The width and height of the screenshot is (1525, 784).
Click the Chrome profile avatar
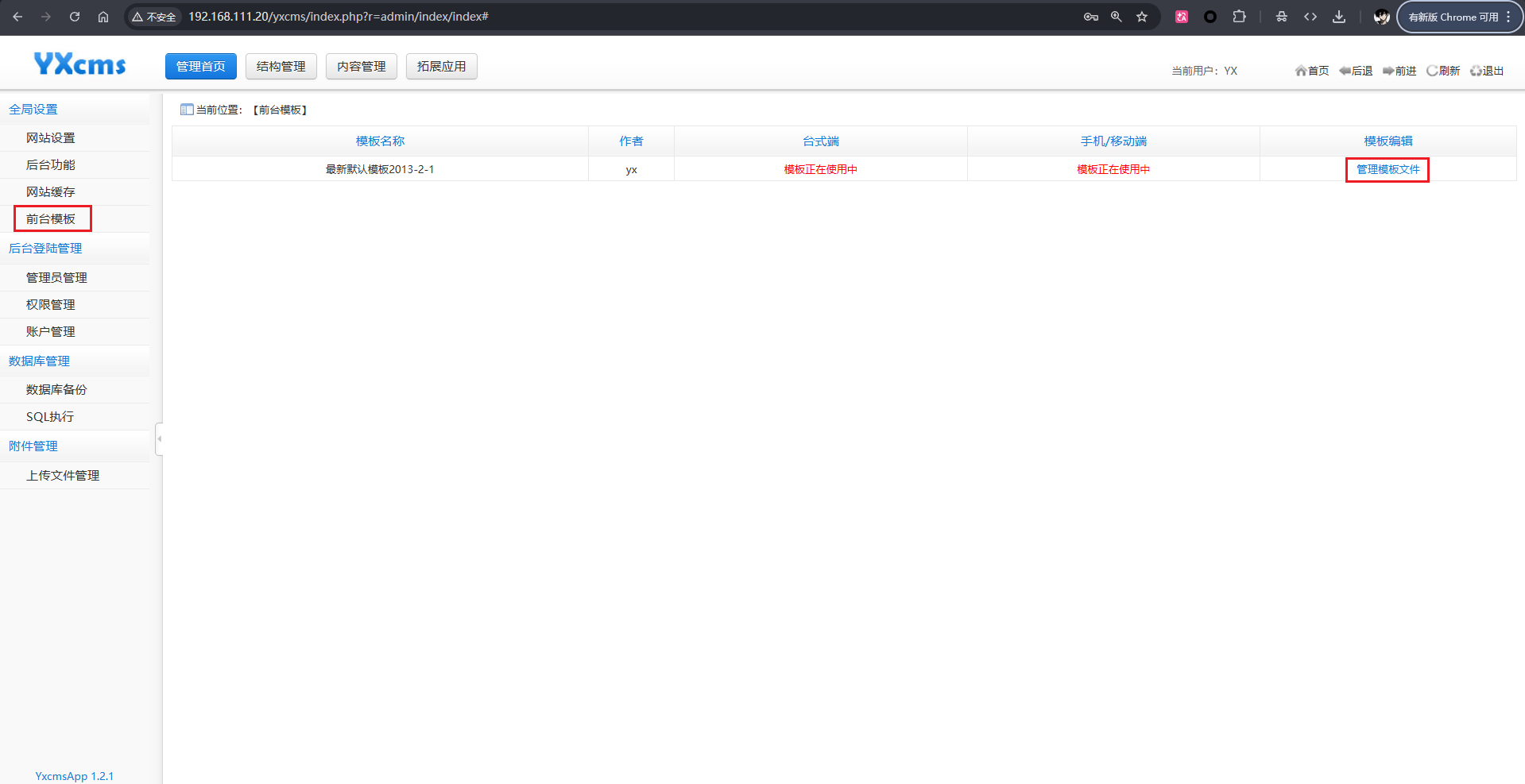click(1382, 17)
